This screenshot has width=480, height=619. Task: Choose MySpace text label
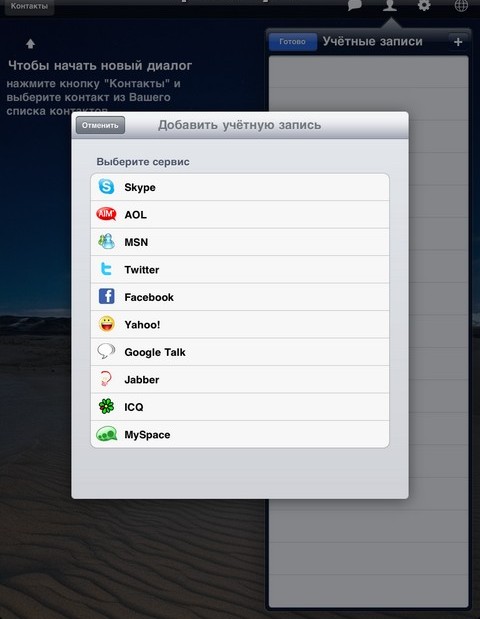click(147, 435)
